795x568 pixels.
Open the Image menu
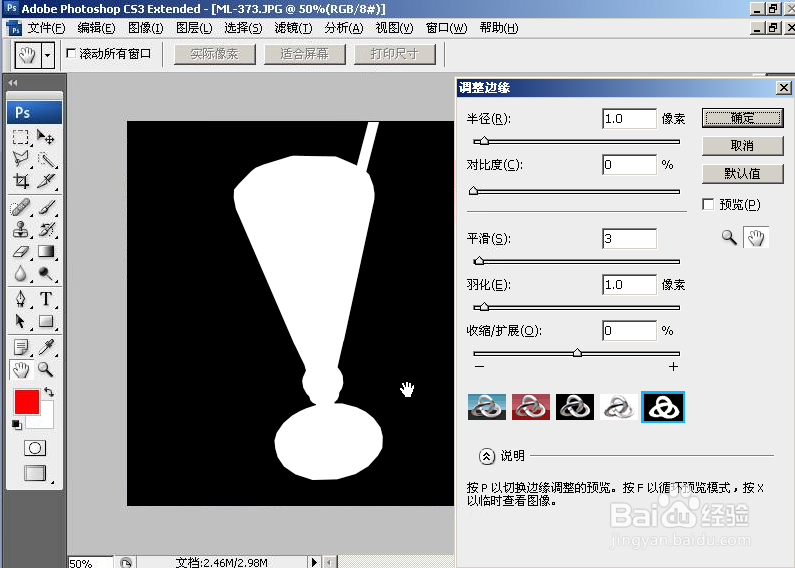tap(146, 28)
